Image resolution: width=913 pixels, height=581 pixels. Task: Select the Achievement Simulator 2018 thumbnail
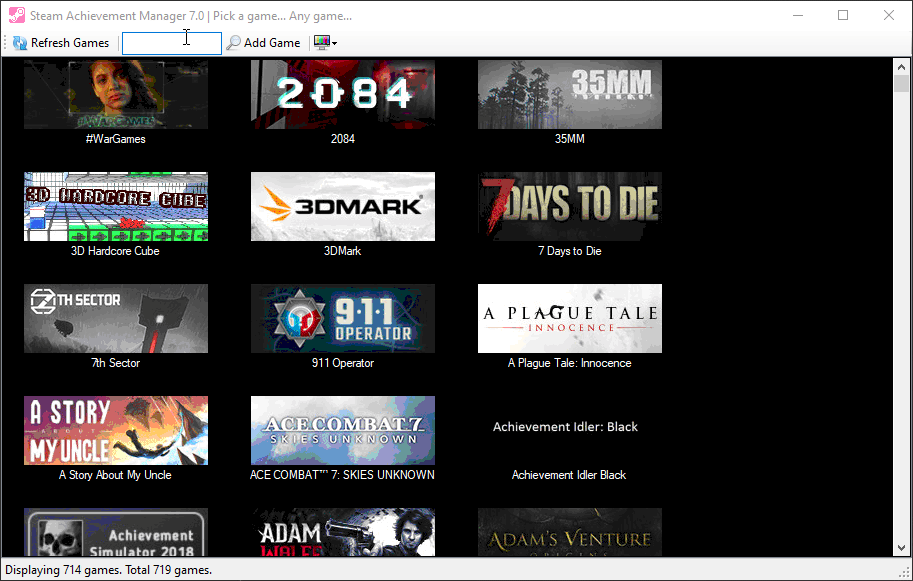pos(116,532)
